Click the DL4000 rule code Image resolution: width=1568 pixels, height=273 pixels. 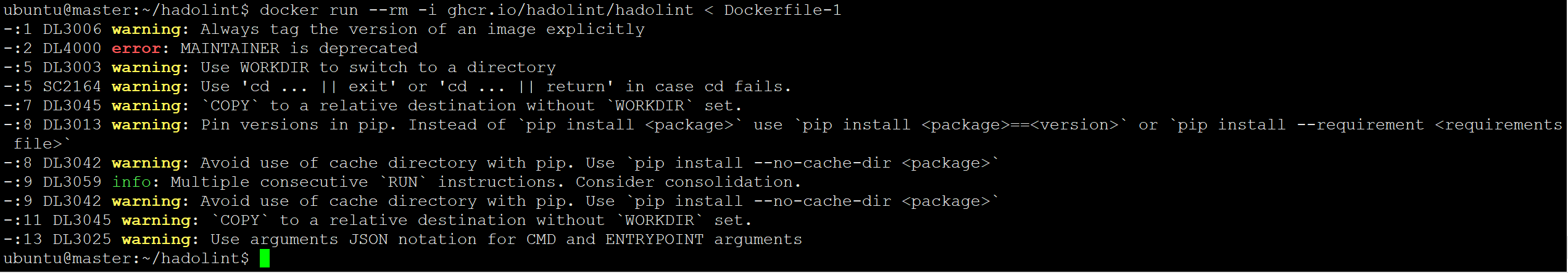72,48
